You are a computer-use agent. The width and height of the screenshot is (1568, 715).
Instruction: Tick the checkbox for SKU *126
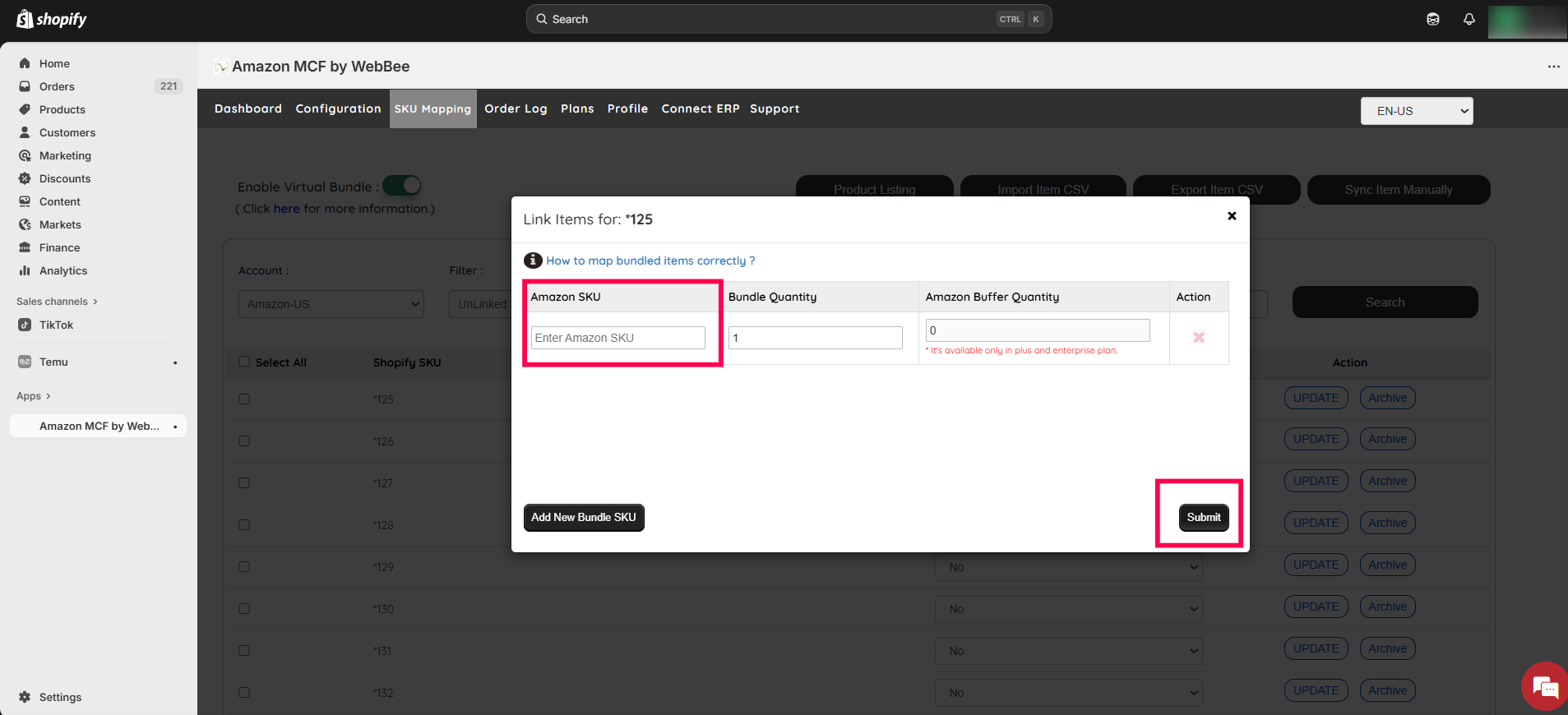(x=244, y=441)
